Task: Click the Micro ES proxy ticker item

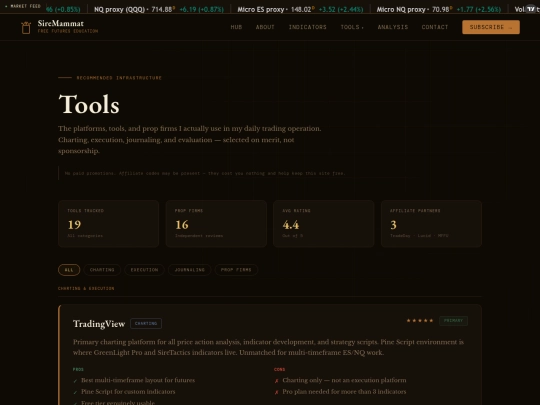Action: (x=300, y=10)
